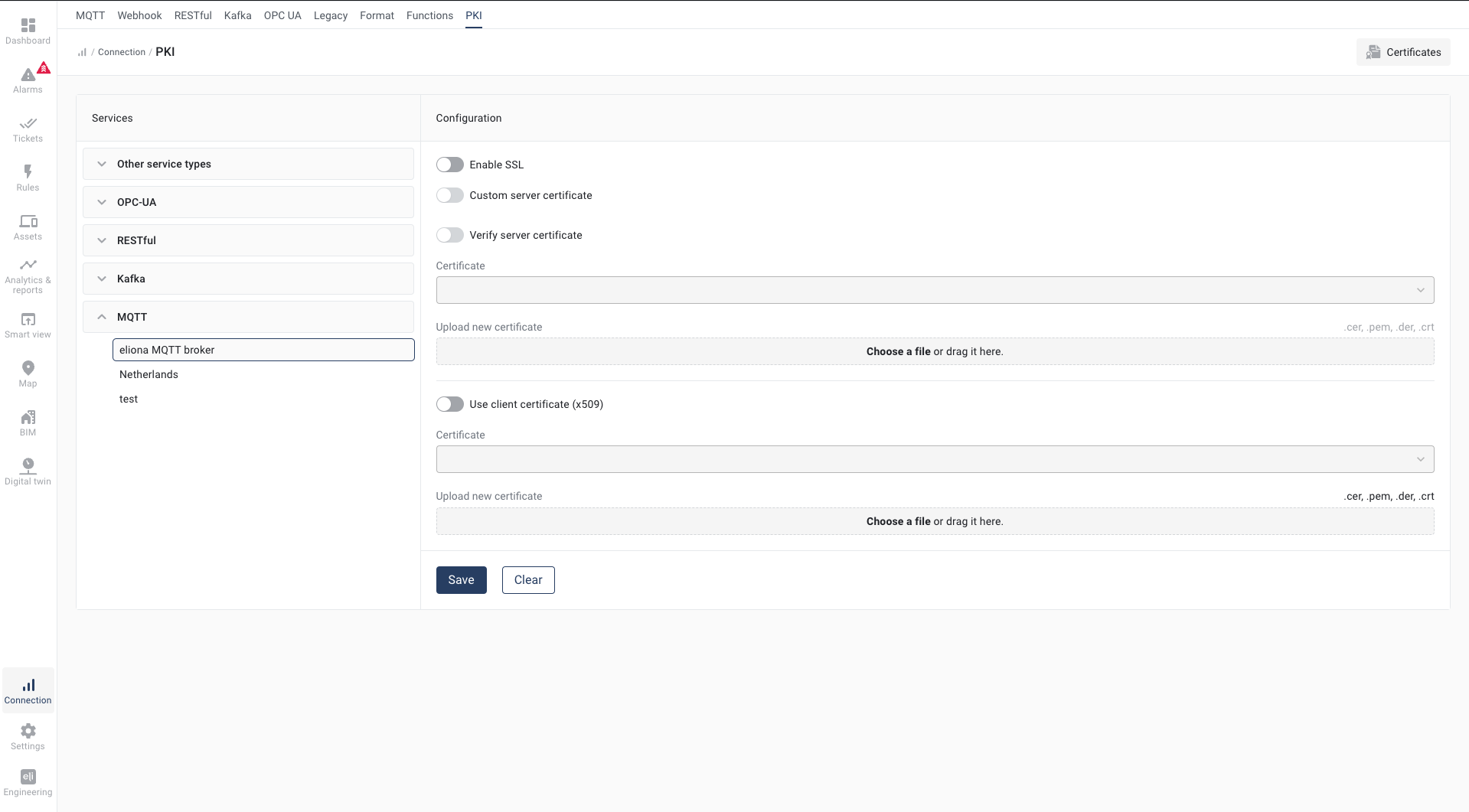This screenshot has height=812, width=1469.
Task: Turn on Verify server certificate switch
Action: coord(450,235)
